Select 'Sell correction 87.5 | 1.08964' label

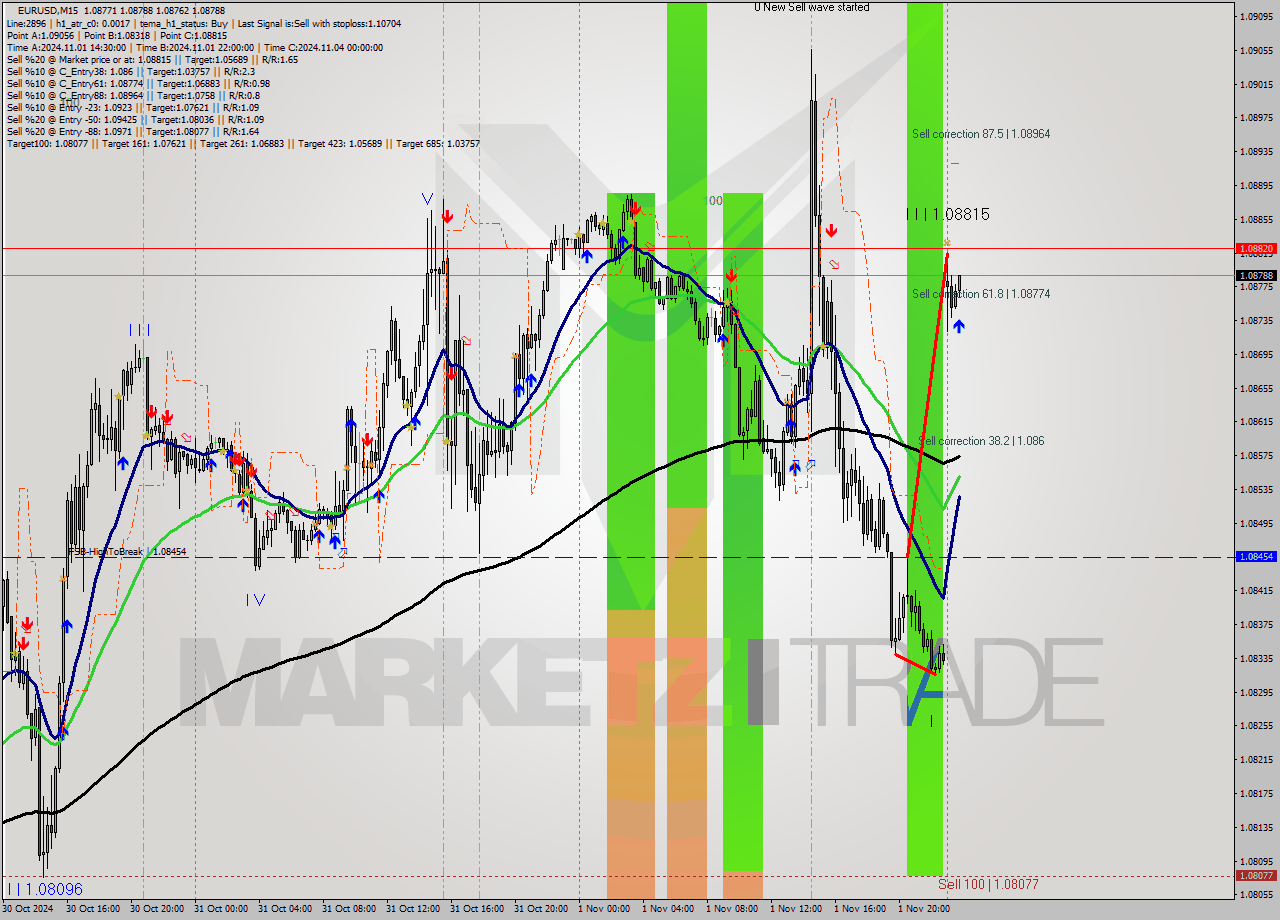point(981,133)
